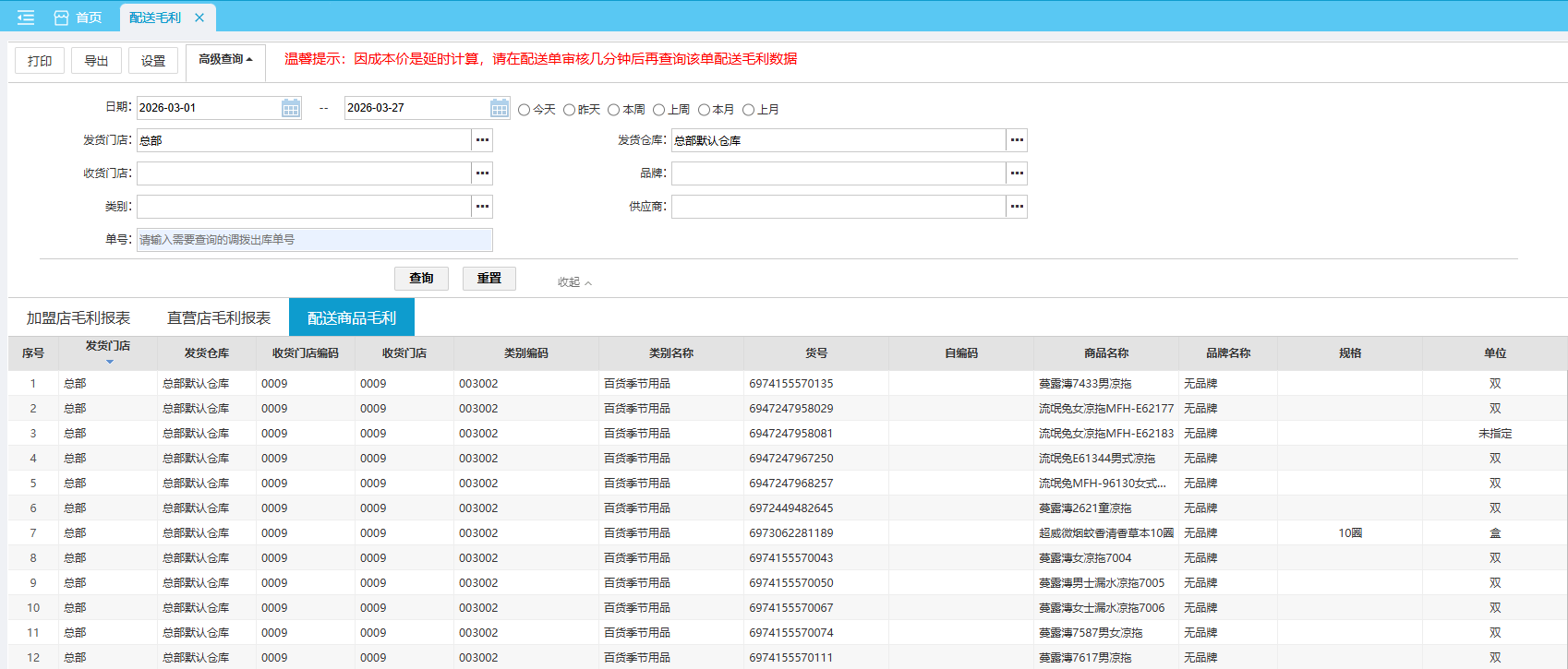Open the end date calendar picker
Image resolution: width=1568 pixels, height=669 pixels.
[x=499, y=109]
